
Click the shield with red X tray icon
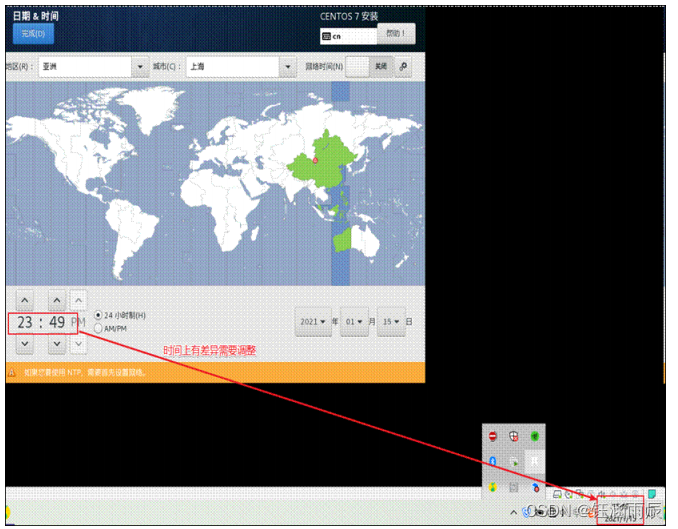pyautogui.click(x=514, y=436)
